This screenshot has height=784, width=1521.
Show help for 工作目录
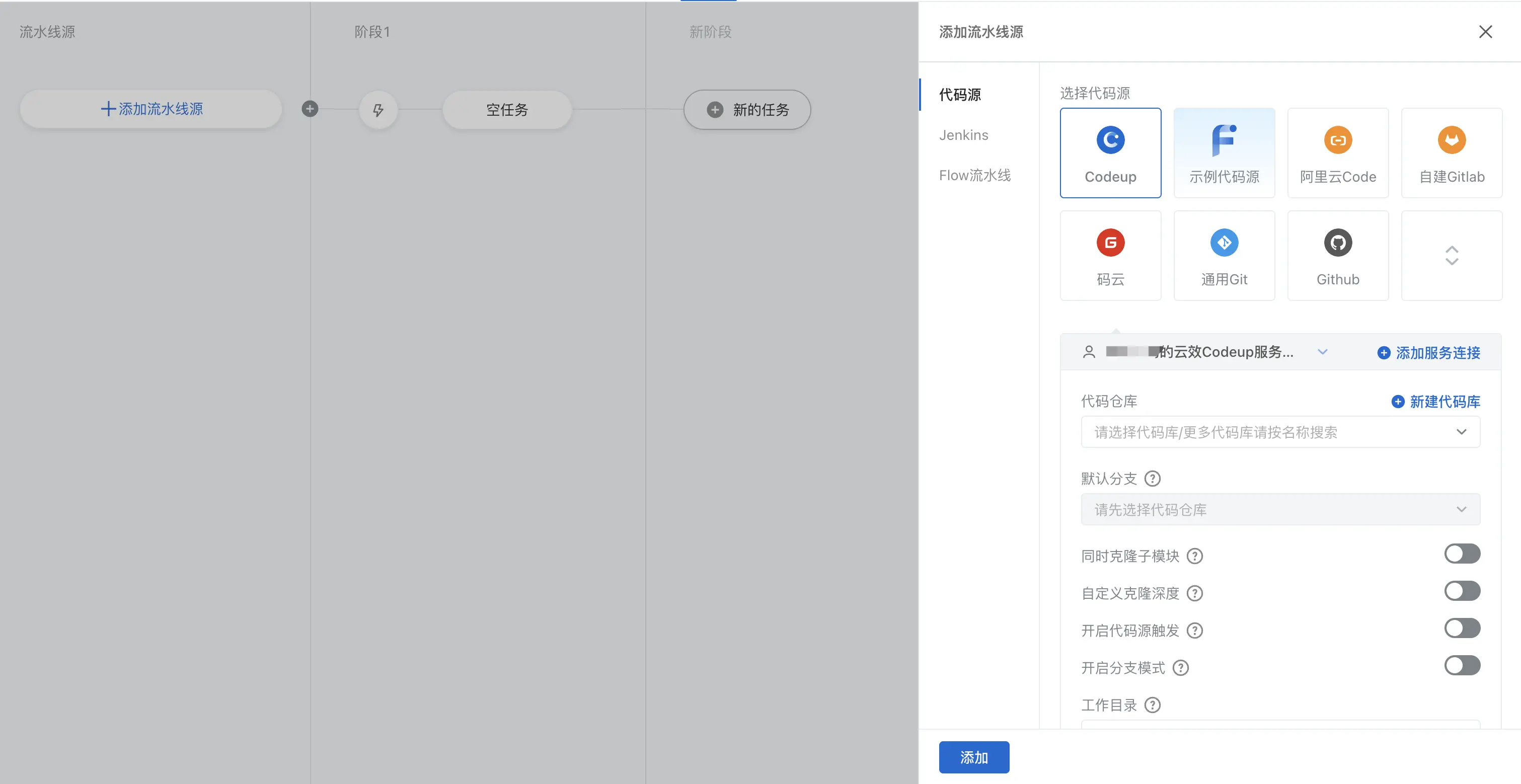pos(1152,705)
